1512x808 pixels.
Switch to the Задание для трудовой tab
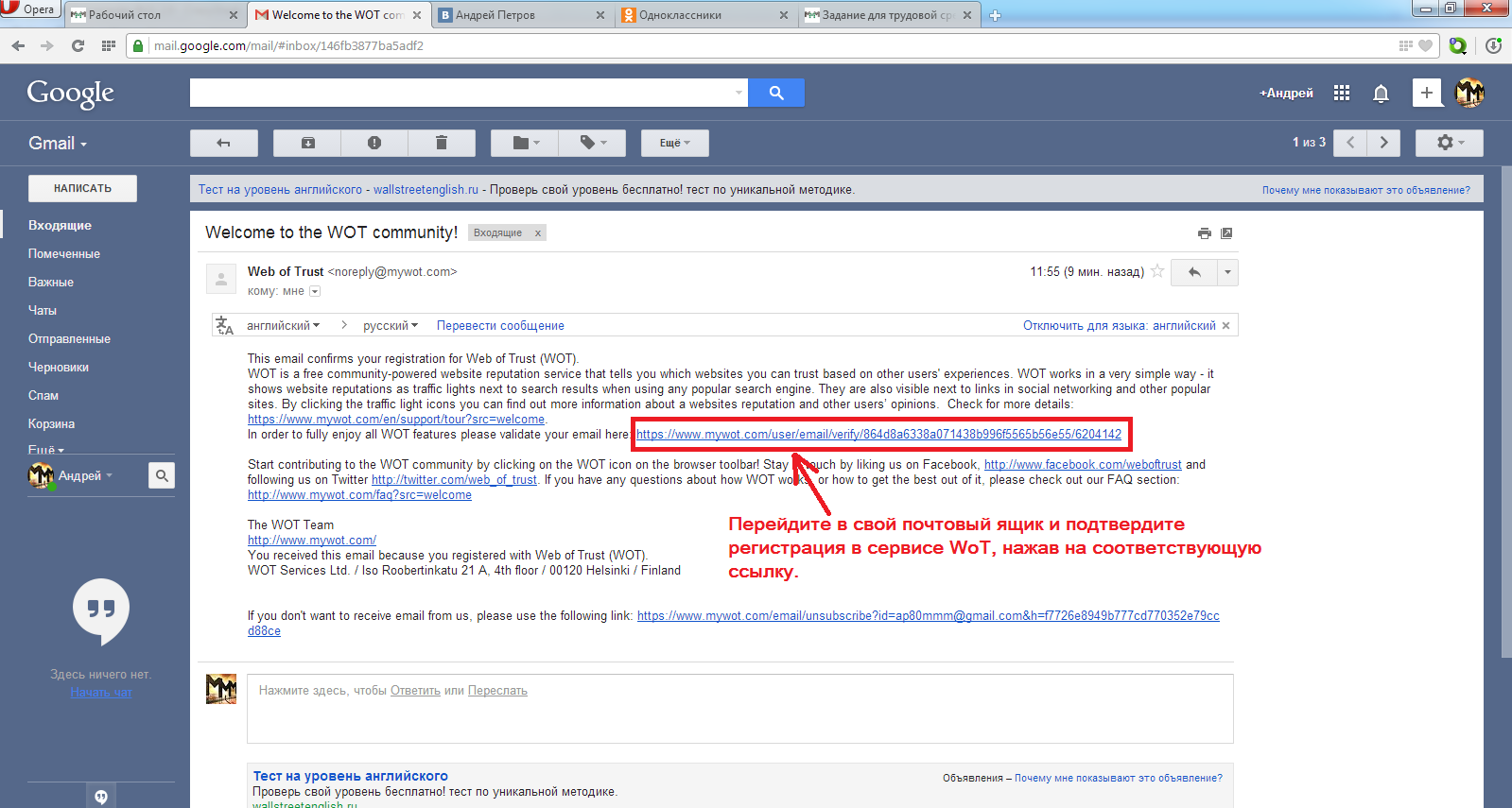tap(888, 15)
